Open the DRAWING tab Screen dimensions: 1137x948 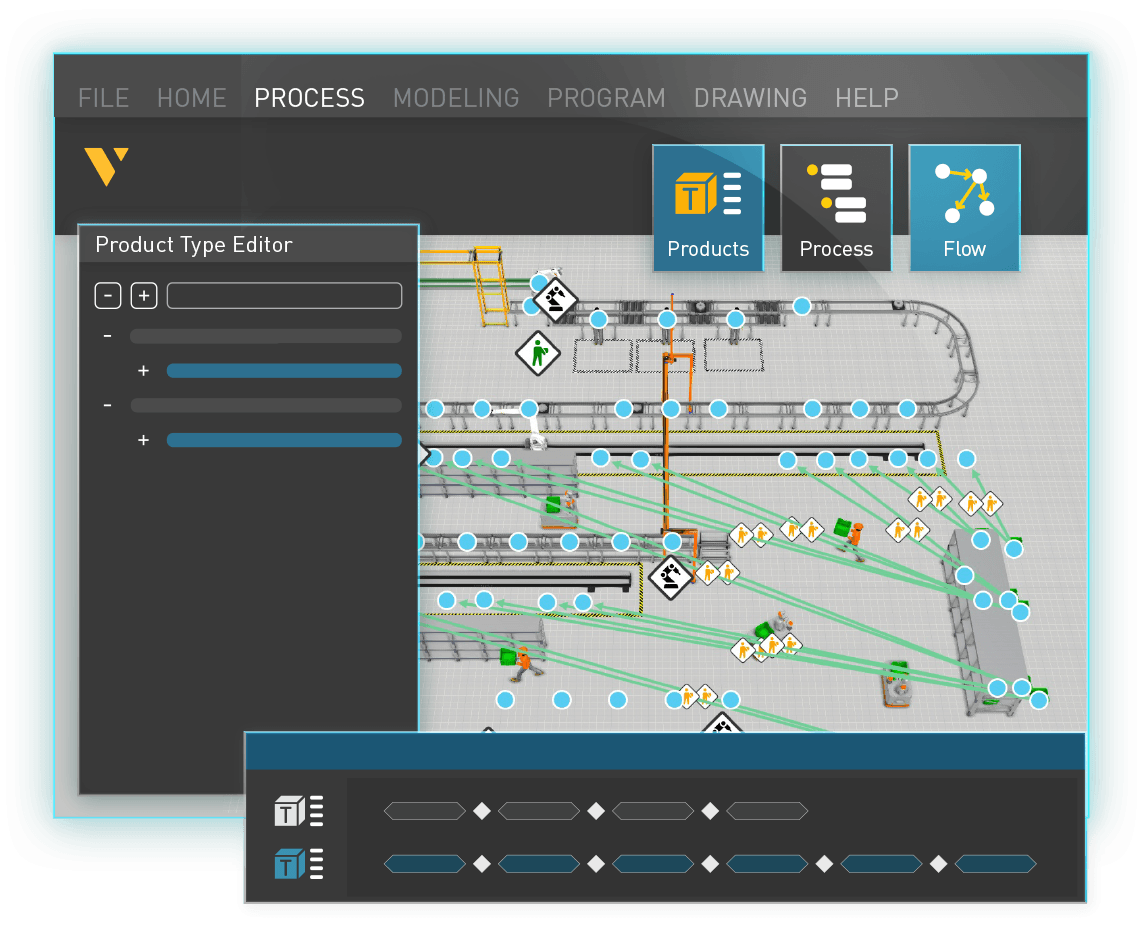(751, 98)
